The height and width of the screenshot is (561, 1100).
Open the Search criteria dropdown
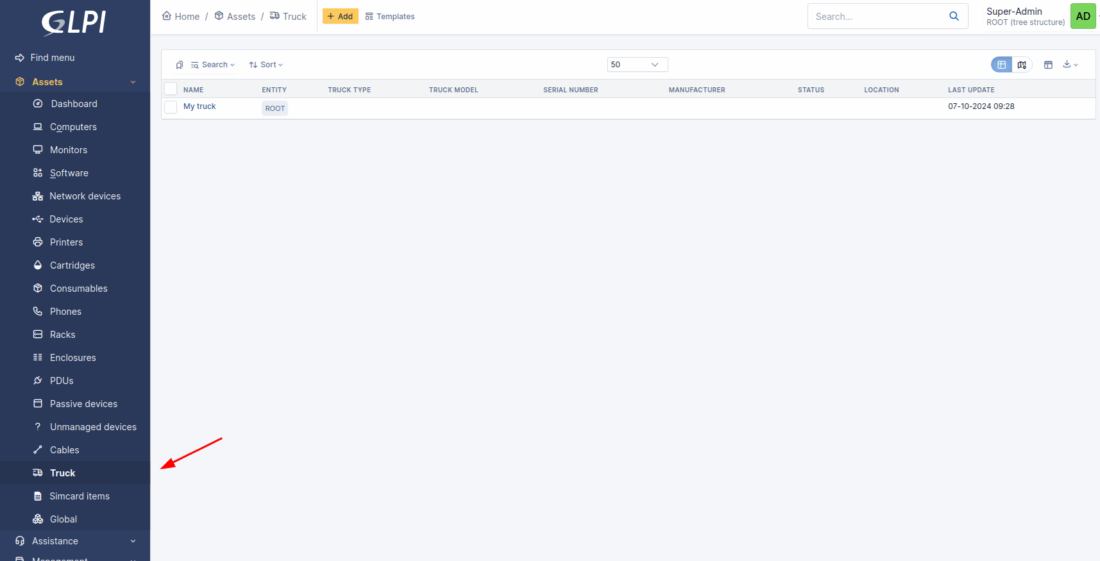click(213, 65)
